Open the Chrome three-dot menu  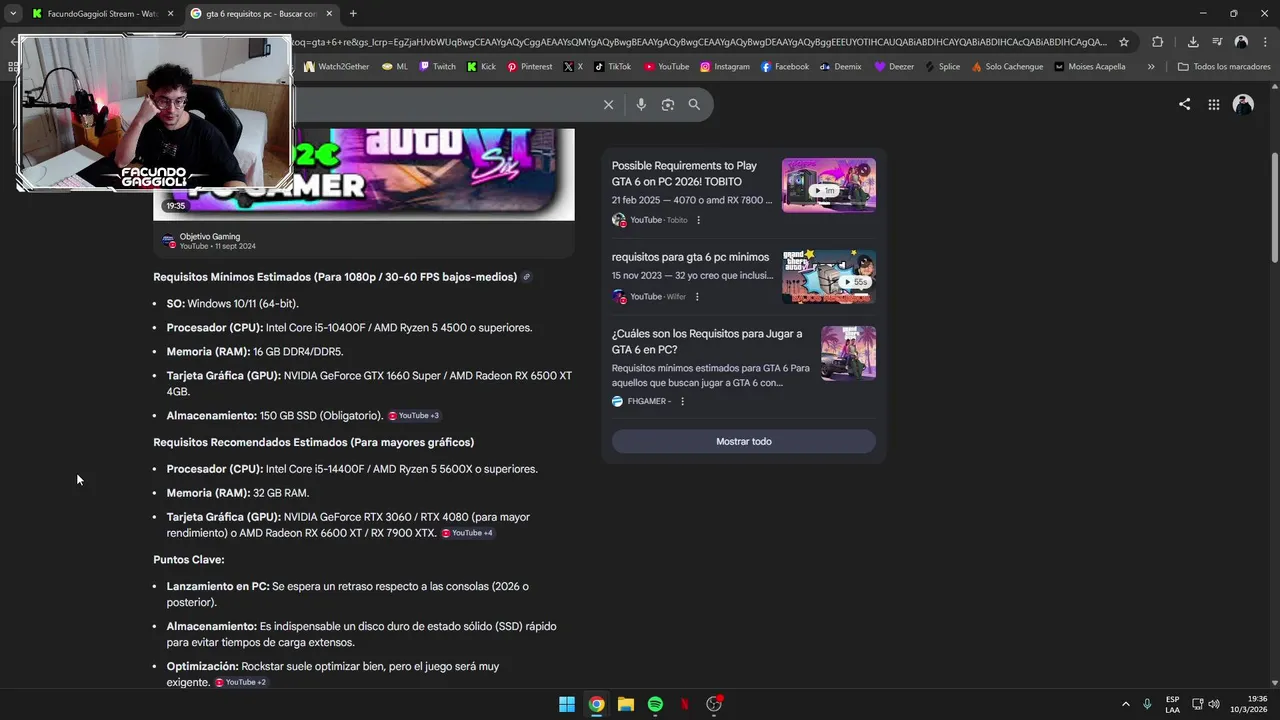tap(1265, 42)
